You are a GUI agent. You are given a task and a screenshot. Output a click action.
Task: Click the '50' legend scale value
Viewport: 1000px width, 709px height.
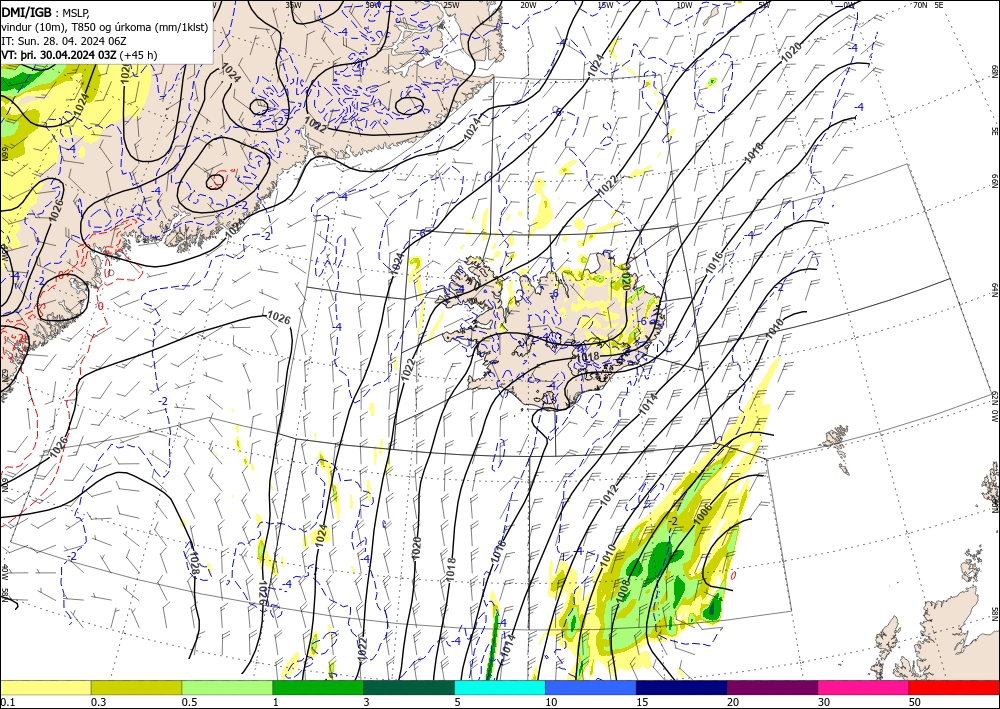(915, 702)
